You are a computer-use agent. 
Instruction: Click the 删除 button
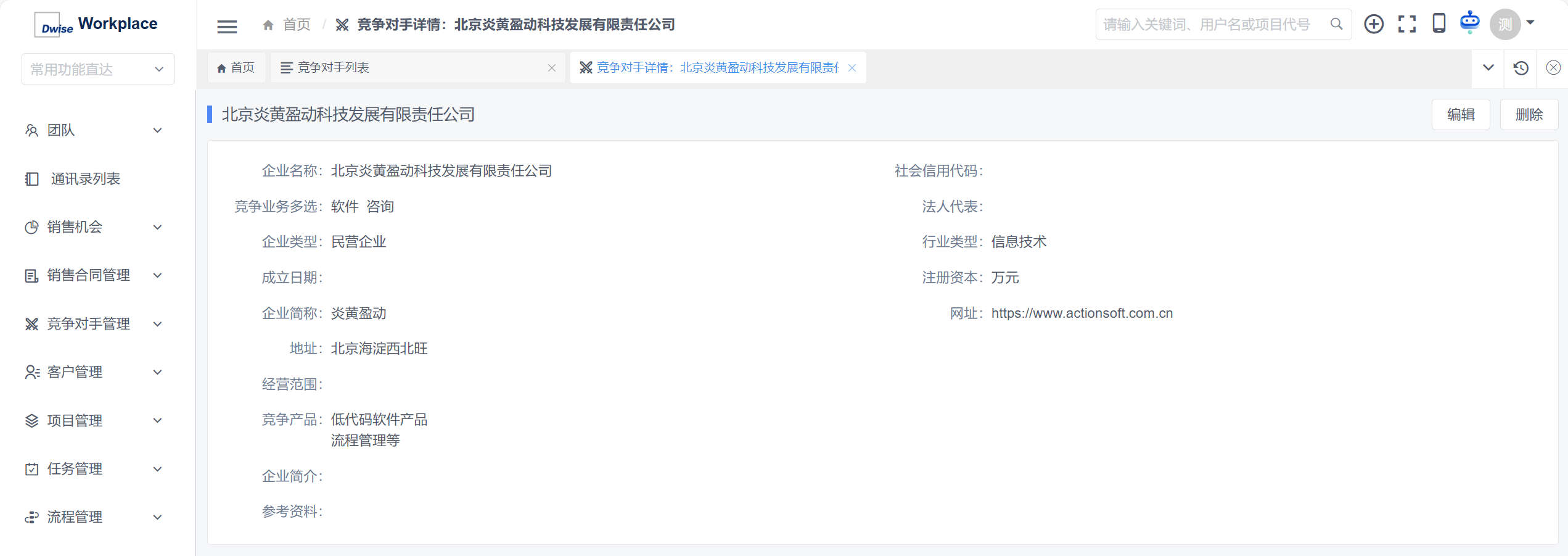point(1529,114)
